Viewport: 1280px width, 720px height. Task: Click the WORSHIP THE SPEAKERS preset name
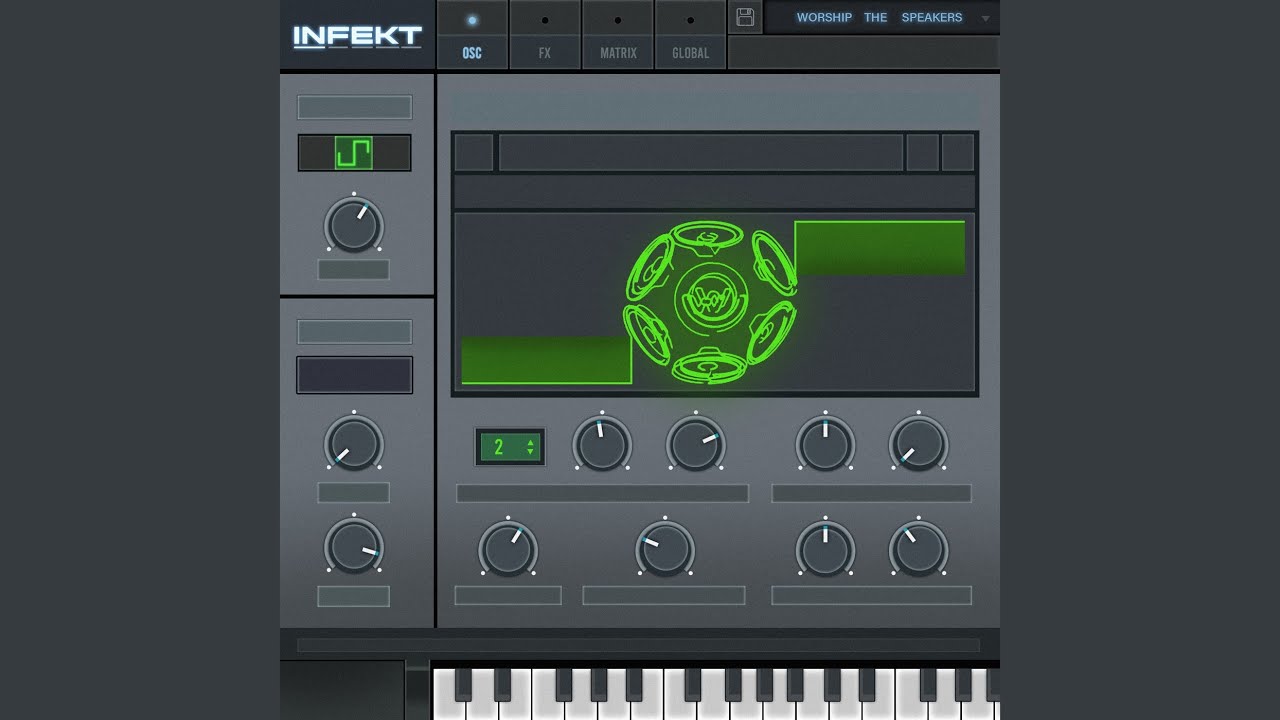pyautogui.click(x=879, y=18)
